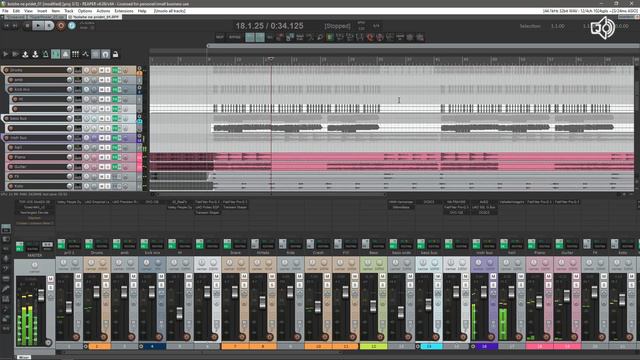Open the Actions menu
640x360 pixels.
103,11
